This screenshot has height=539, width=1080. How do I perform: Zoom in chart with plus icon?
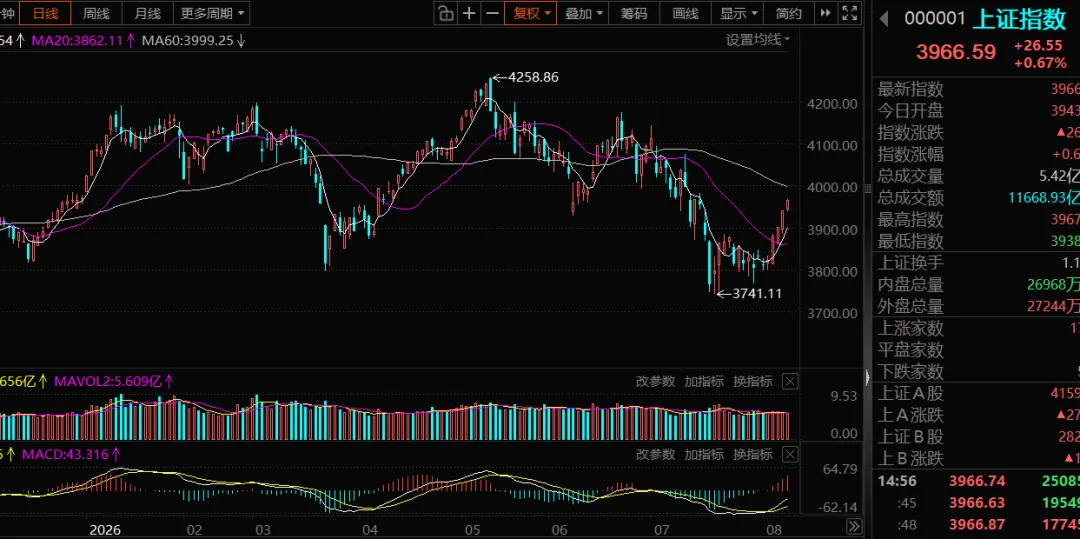[x=469, y=13]
